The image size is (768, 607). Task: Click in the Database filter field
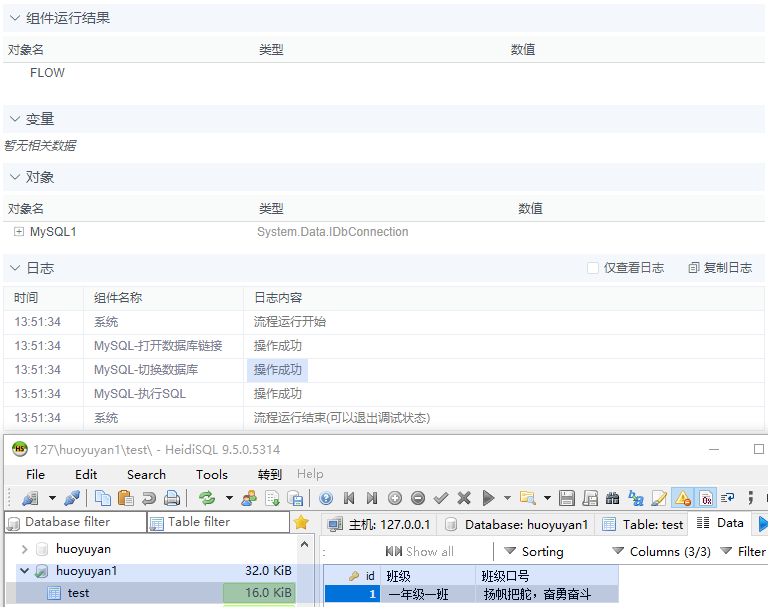pyautogui.click(x=76, y=522)
